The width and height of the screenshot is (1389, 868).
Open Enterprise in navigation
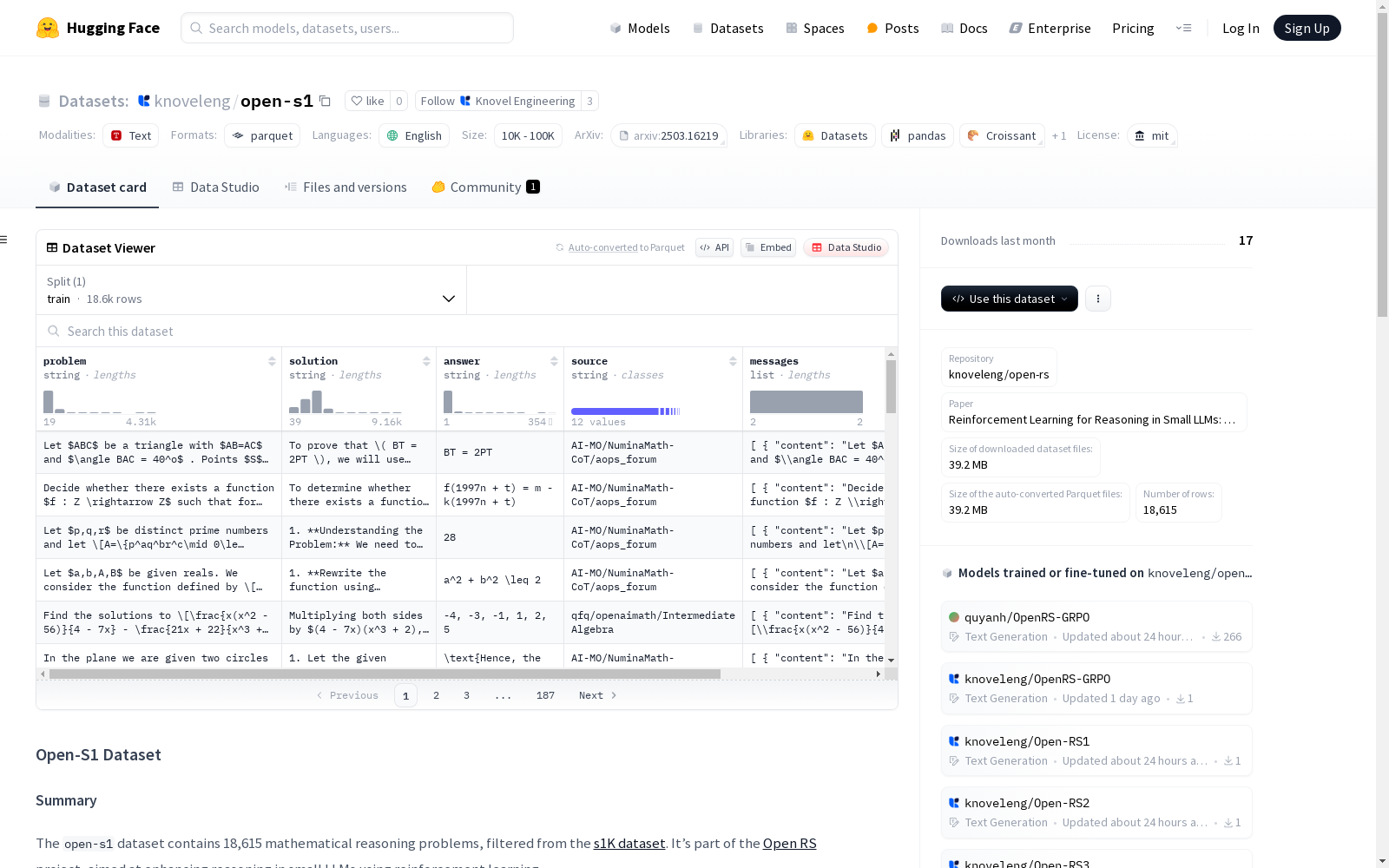tap(1050, 28)
